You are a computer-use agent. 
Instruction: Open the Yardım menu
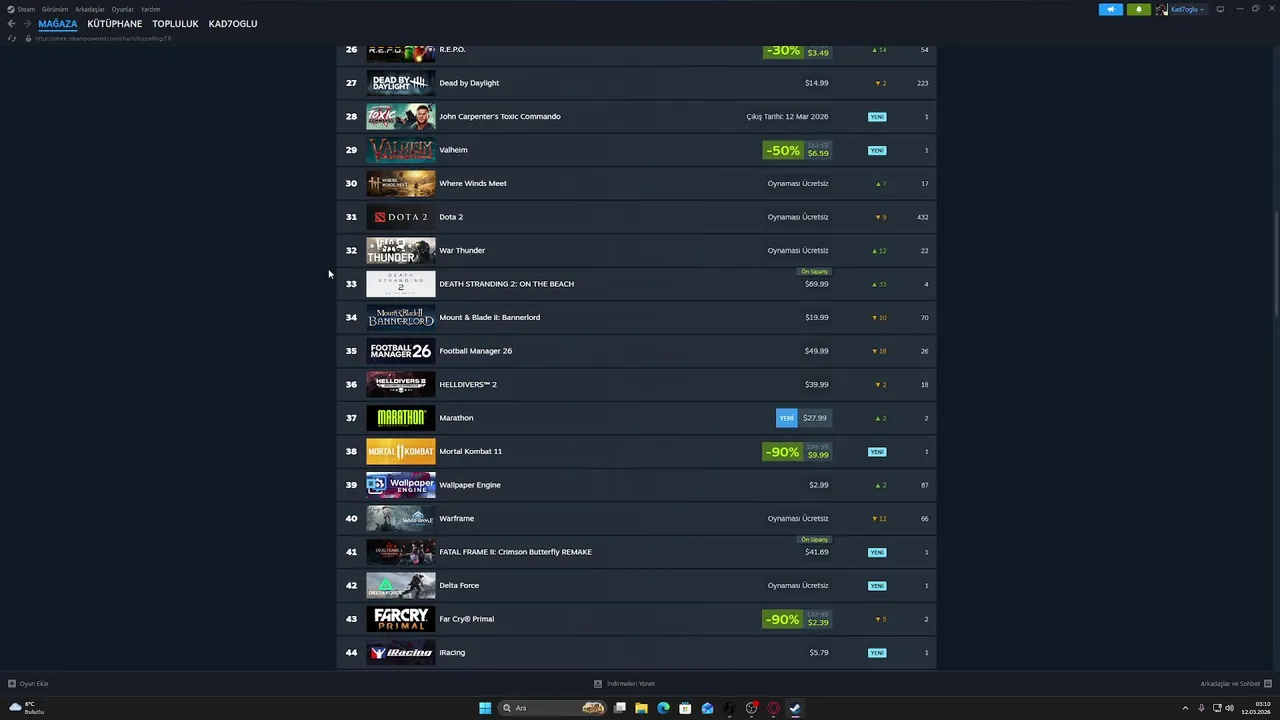pyautogui.click(x=150, y=9)
